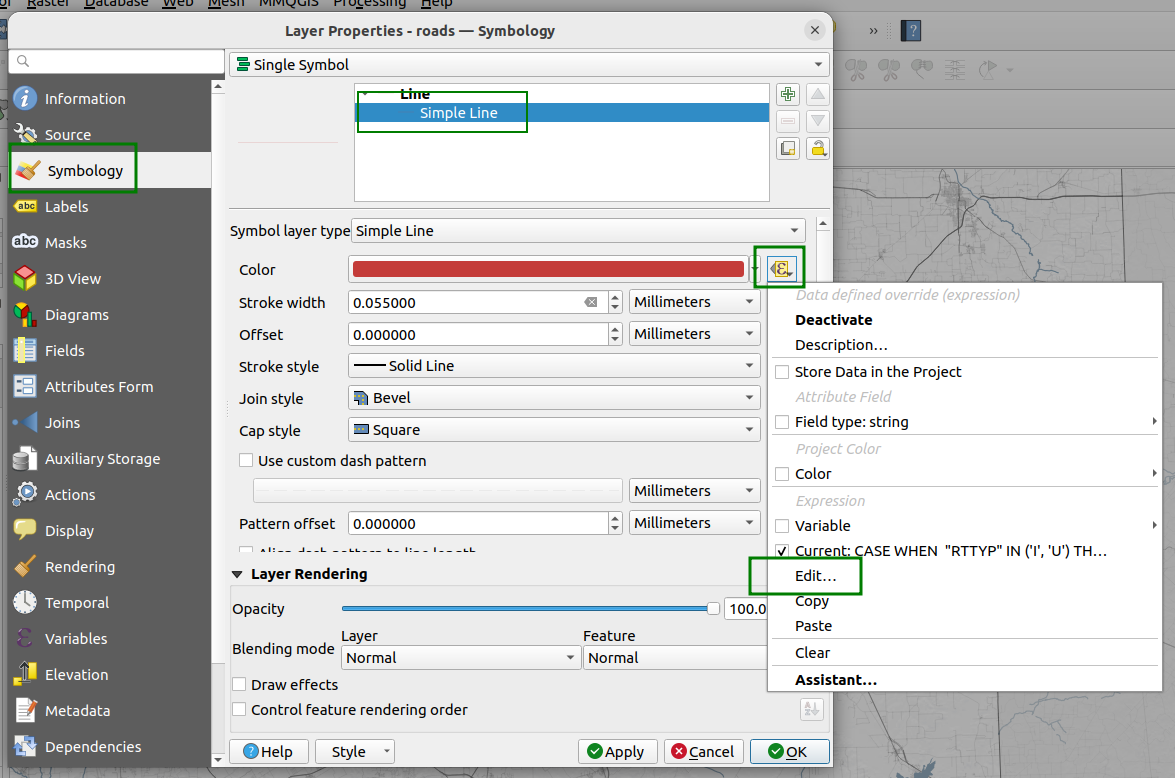Open the Diagrams settings page
This screenshot has height=778, width=1175.
click(x=76, y=315)
